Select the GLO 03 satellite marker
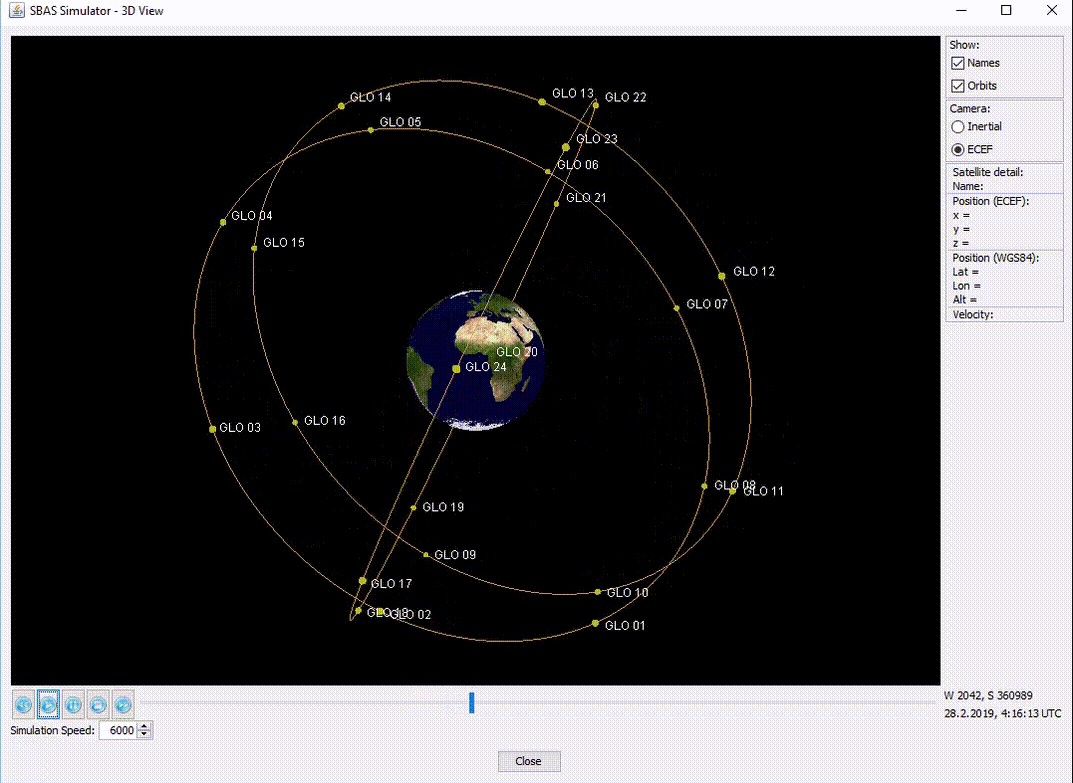Image resolution: width=1073 pixels, height=783 pixels. [x=213, y=429]
